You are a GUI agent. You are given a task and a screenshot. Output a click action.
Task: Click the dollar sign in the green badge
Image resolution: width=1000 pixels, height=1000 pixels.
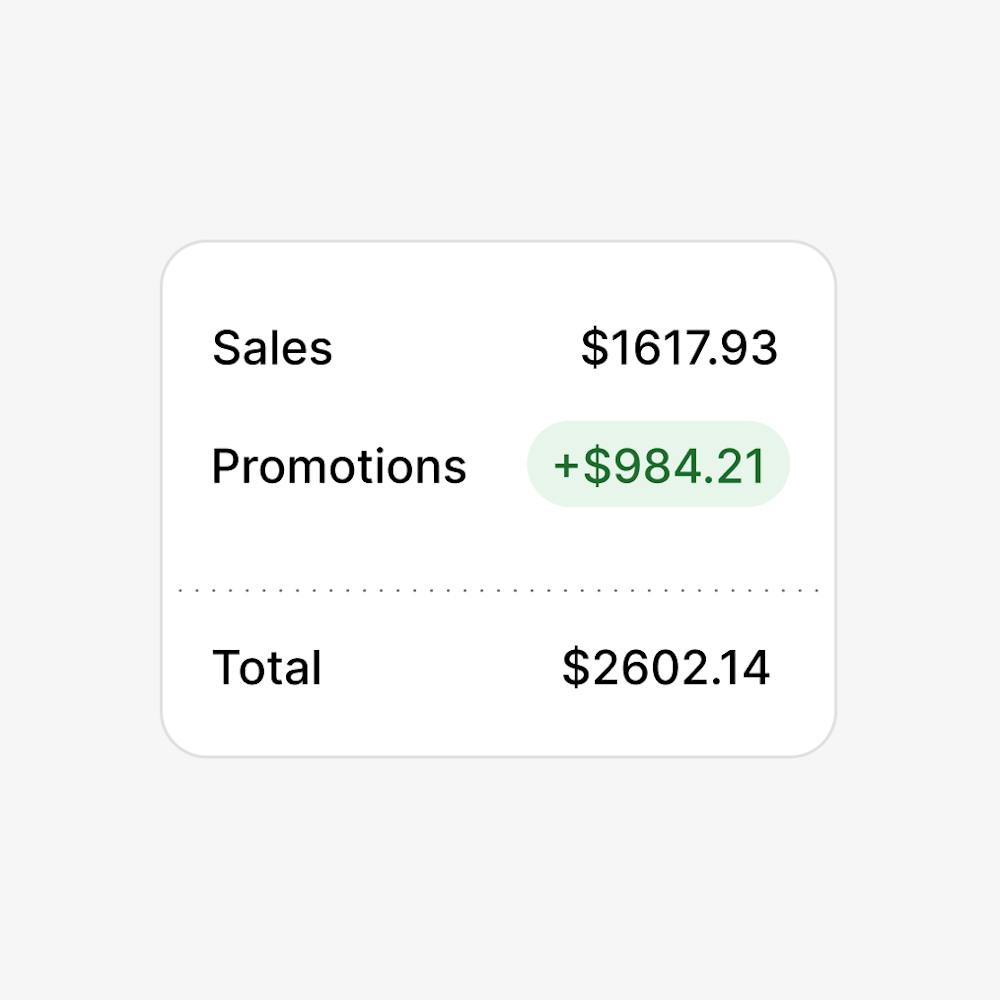click(x=596, y=467)
